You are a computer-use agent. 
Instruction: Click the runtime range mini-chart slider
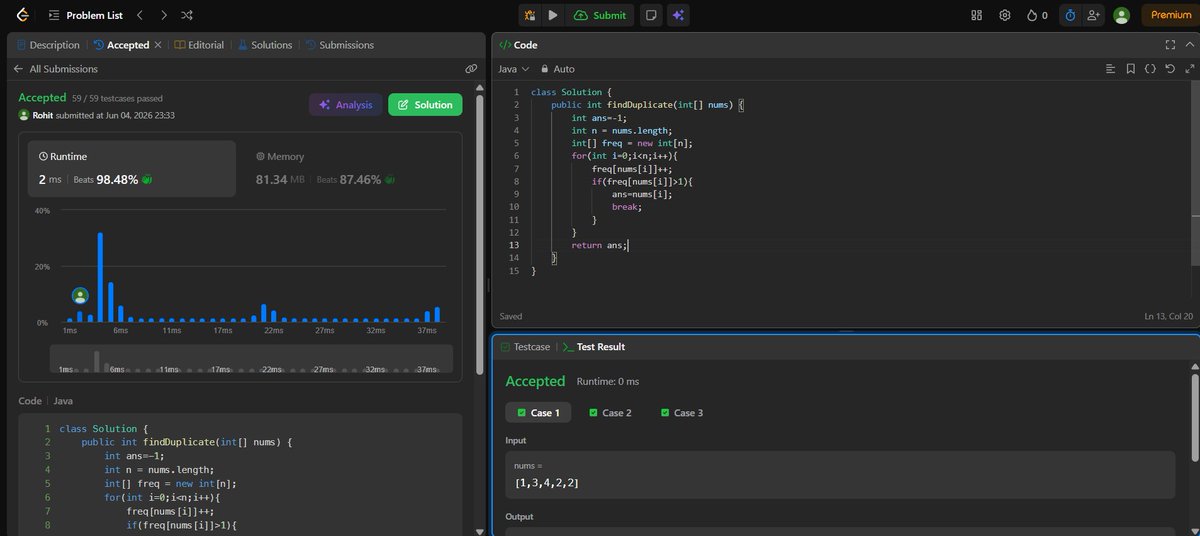[251, 359]
